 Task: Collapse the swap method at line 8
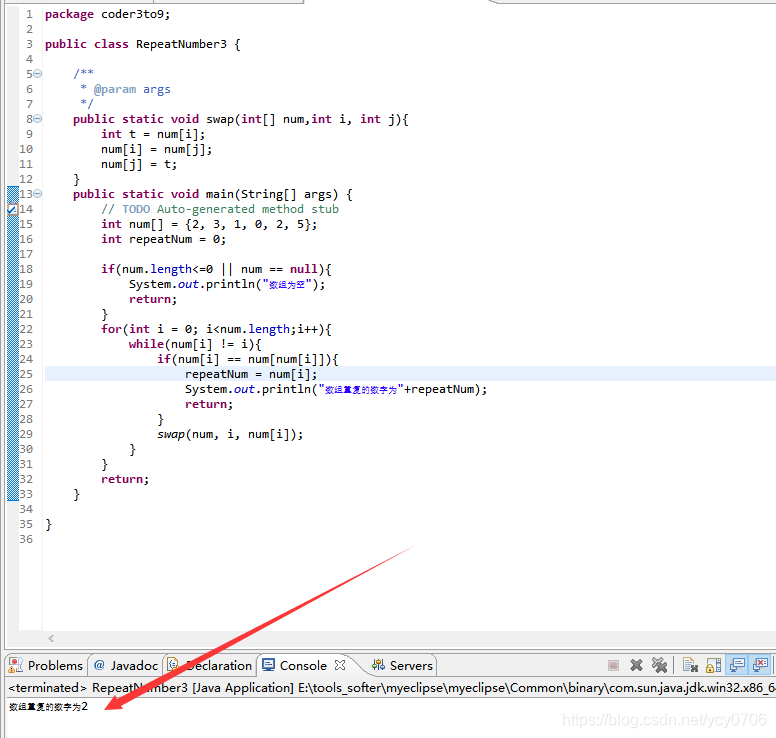[38, 119]
